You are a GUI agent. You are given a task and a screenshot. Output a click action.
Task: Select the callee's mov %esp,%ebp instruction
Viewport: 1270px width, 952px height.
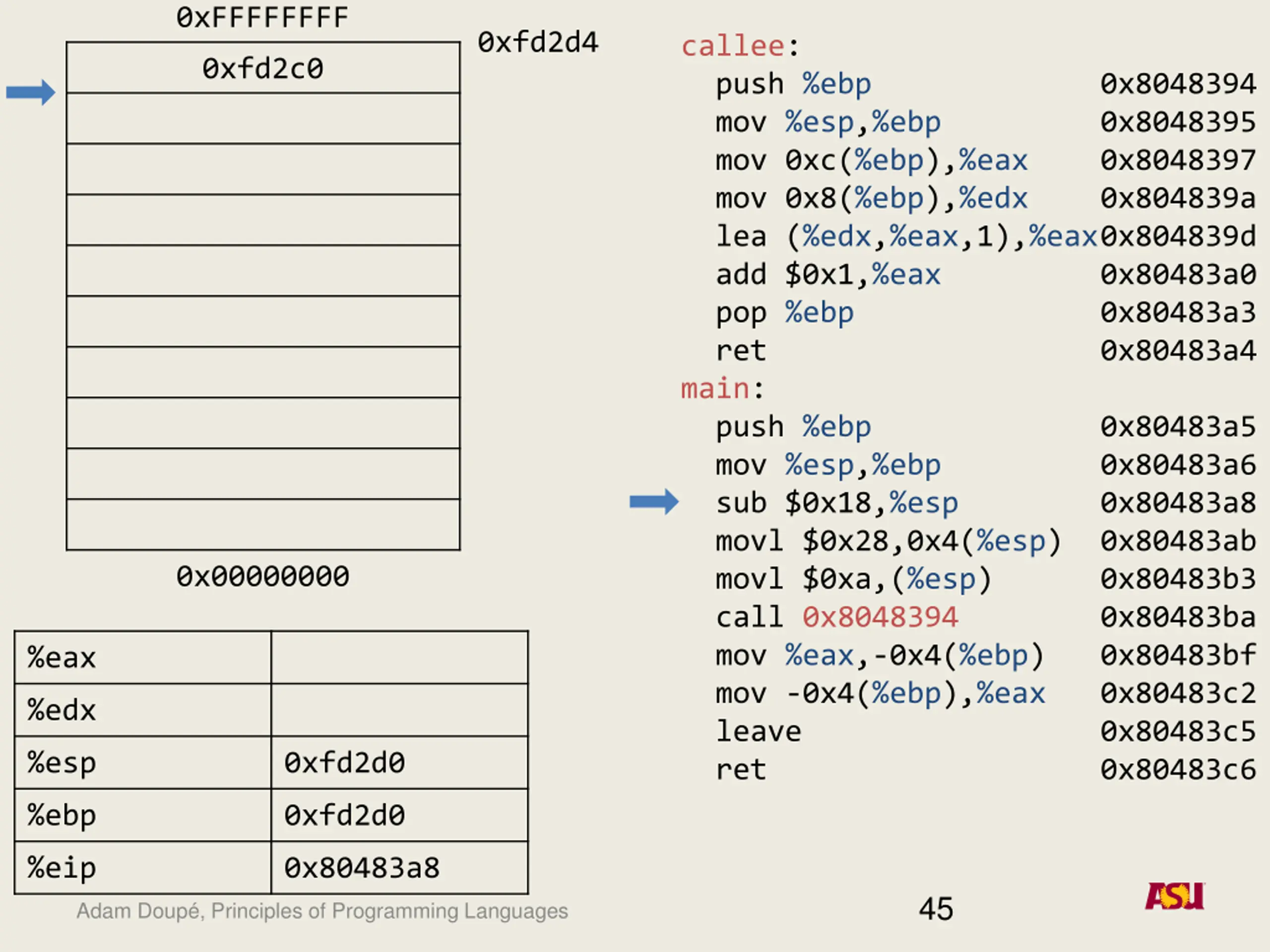(828, 122)
